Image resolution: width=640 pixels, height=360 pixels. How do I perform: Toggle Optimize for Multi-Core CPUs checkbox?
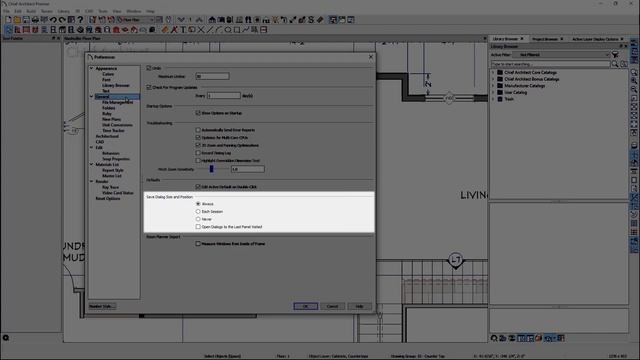coord(198,138)
